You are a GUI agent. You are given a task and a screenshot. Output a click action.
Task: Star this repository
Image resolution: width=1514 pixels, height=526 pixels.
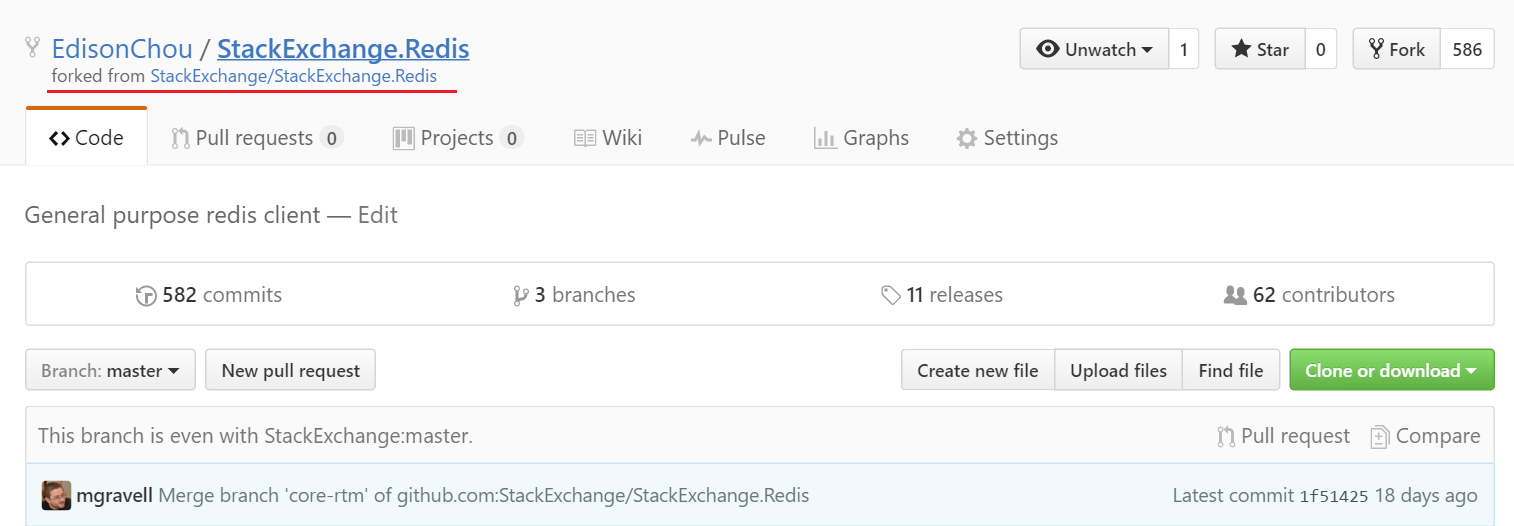[x=1260, y=49]
